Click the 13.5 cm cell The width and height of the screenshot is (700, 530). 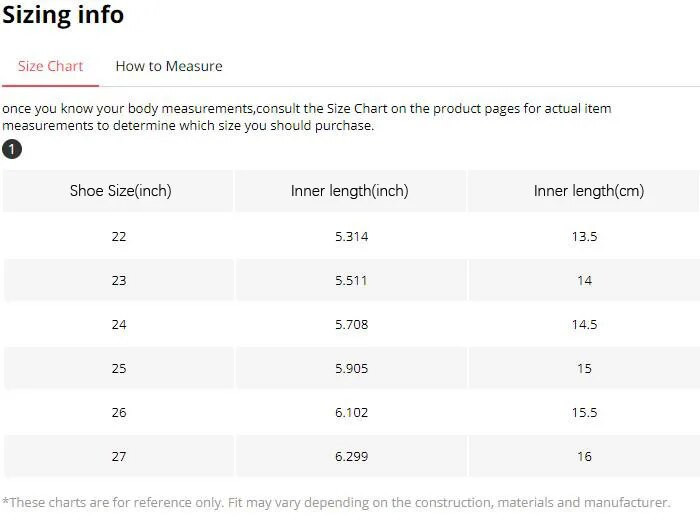(584, 237)
